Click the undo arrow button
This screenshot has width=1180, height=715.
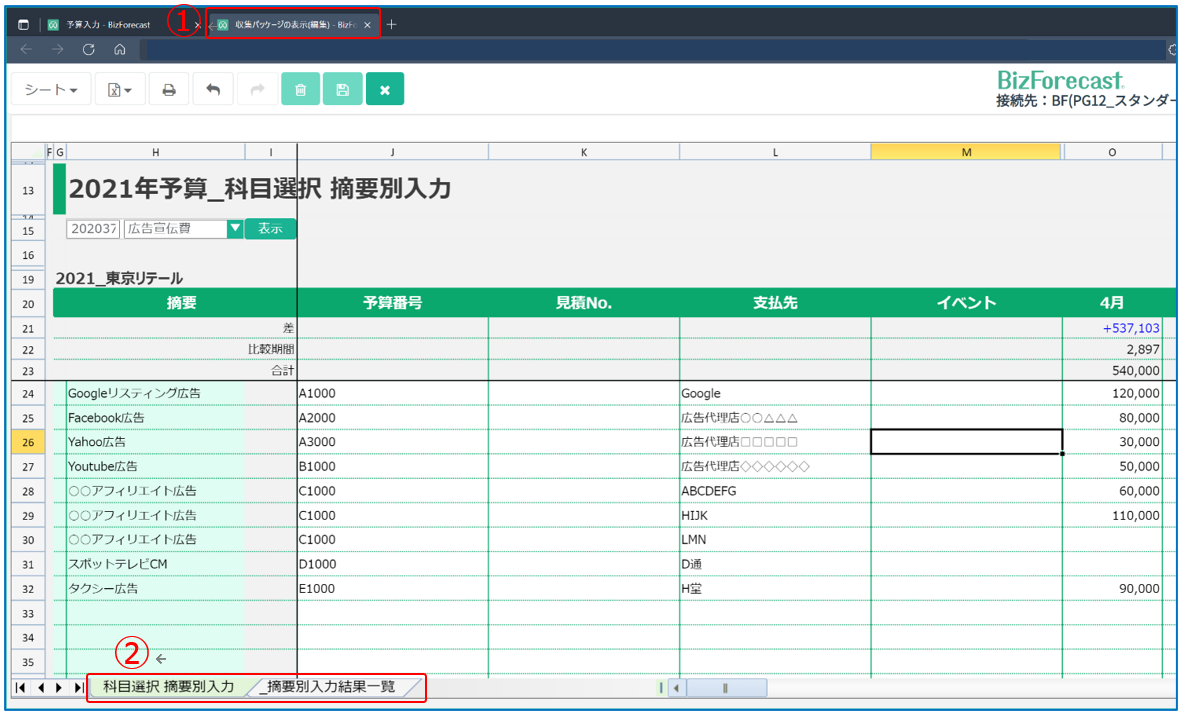pyautogui.click(x=213, y=90)
